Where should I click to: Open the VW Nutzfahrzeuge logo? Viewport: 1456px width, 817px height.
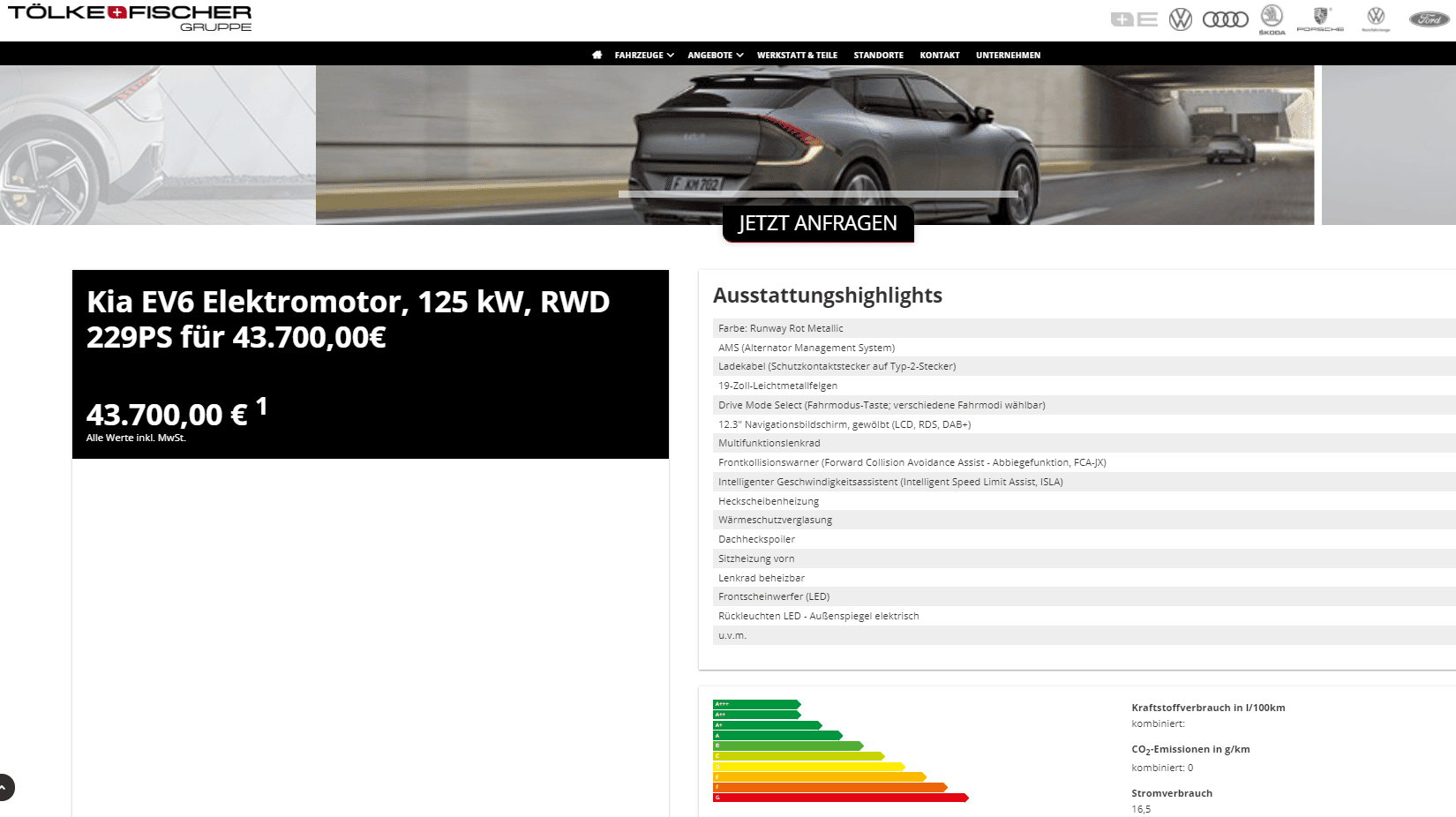pyautogui.click(x=1376, y=19)
